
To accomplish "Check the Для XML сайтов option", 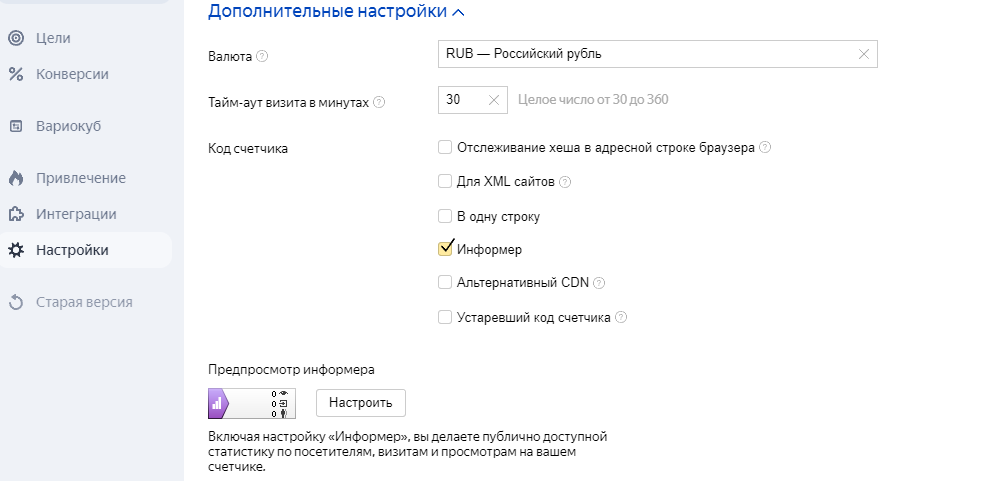I will pyautogui.click(x=446, y=182).
